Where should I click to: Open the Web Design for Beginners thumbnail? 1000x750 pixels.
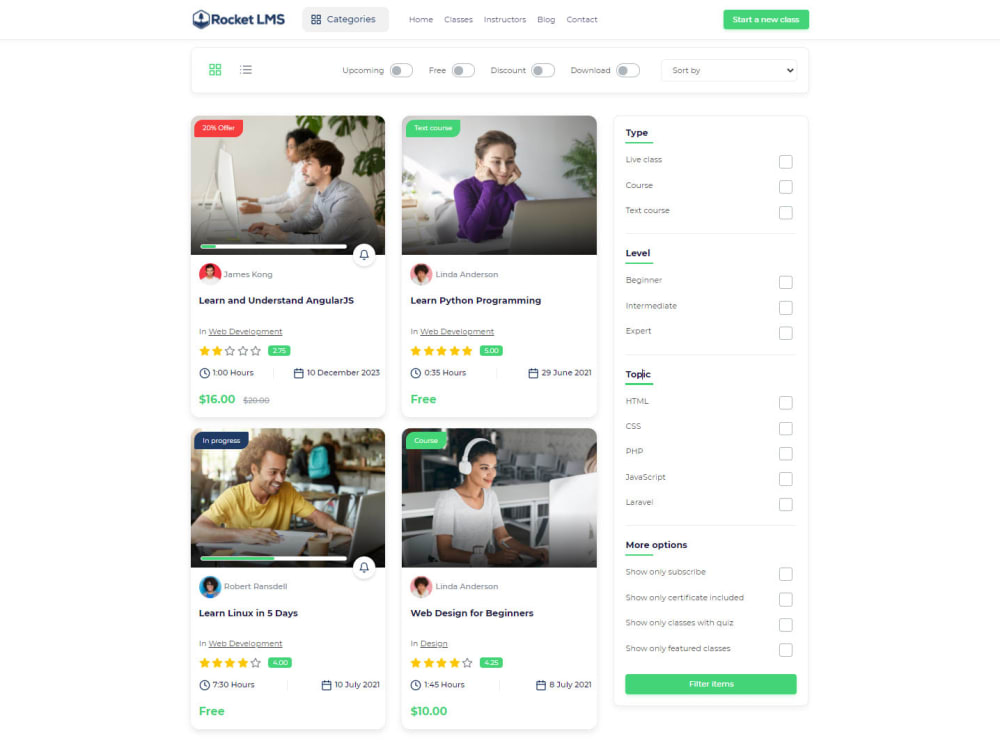[x=499, y=497]
